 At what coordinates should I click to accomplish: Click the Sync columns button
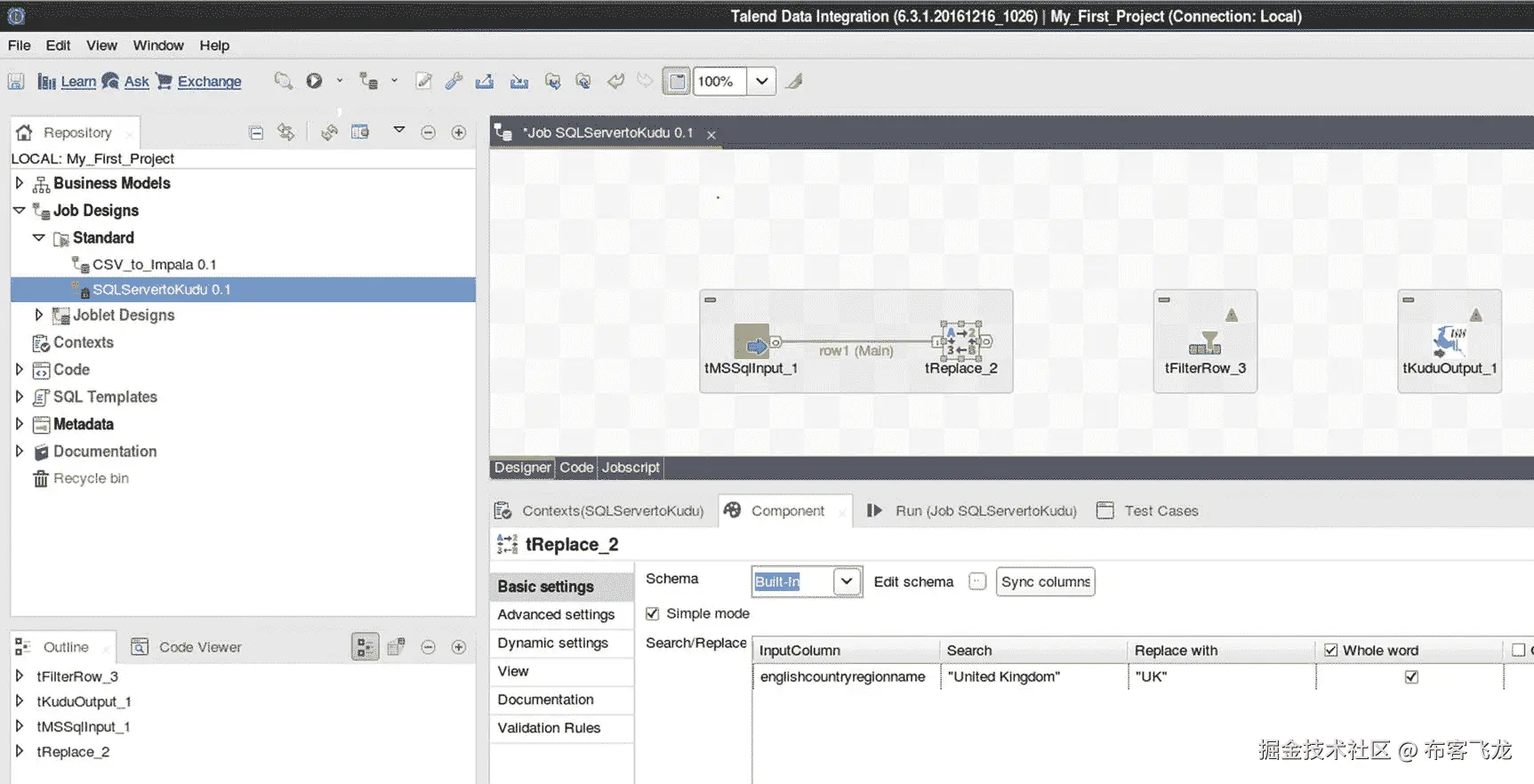point(1046,581)
